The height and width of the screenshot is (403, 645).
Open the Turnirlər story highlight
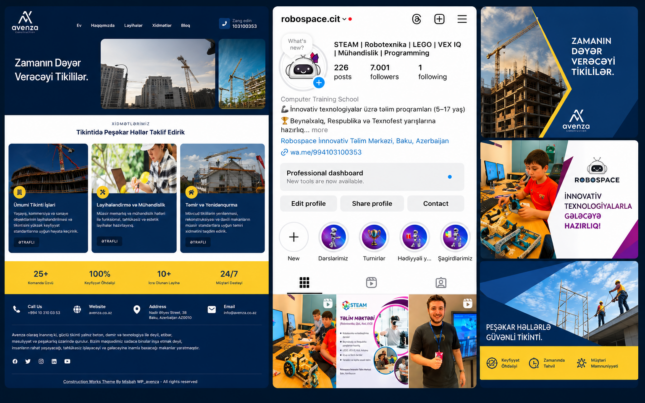tap(374, 237)
